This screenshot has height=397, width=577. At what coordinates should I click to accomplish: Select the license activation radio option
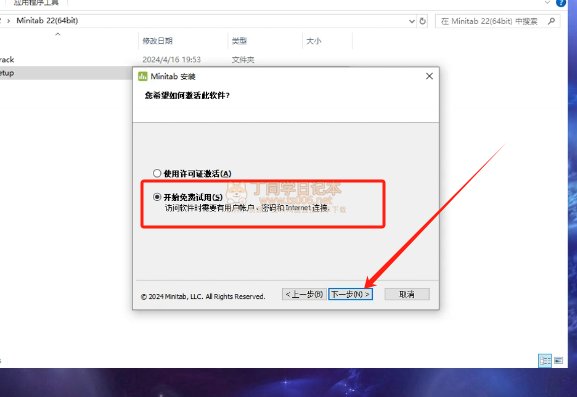coord(157,173)
